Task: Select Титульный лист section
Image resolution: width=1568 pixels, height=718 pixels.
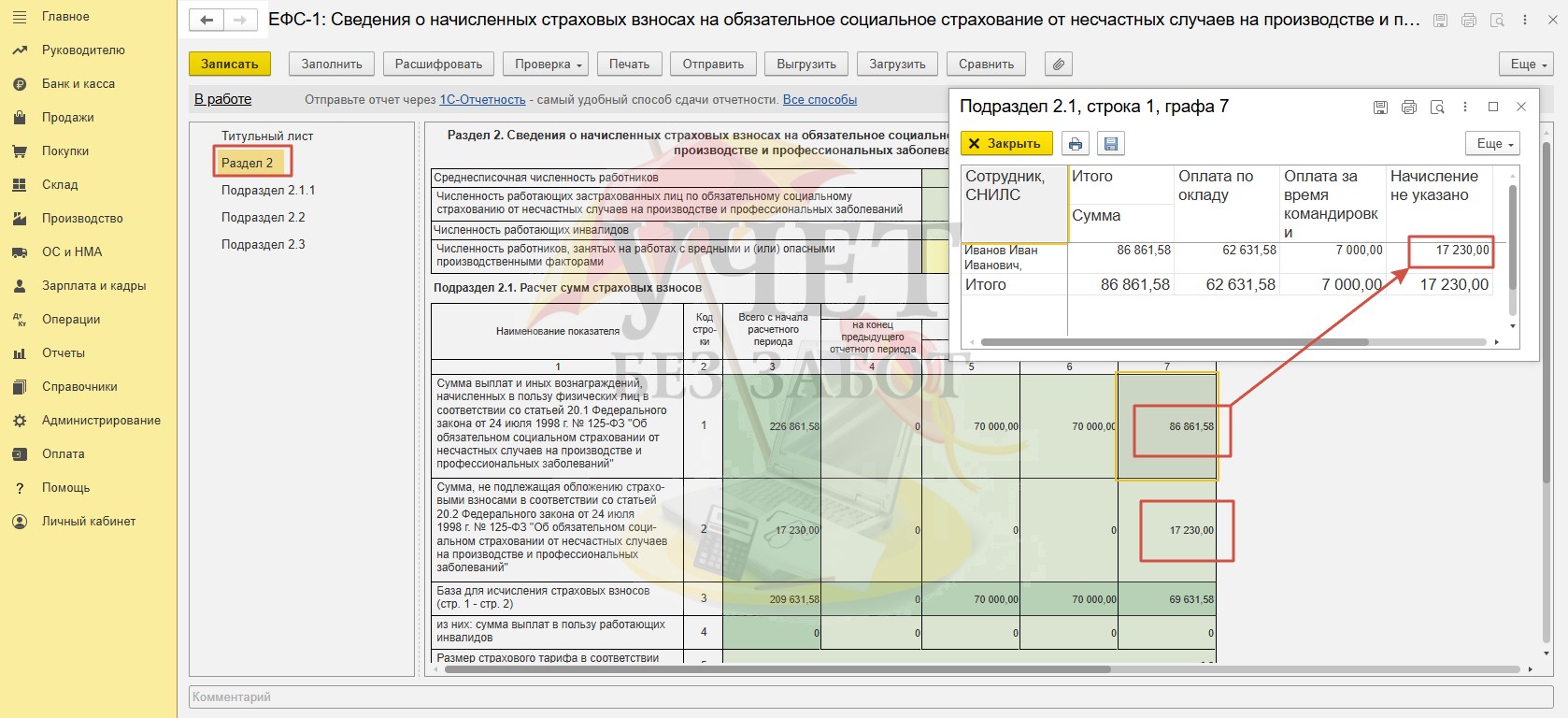Action: [267, 136]
